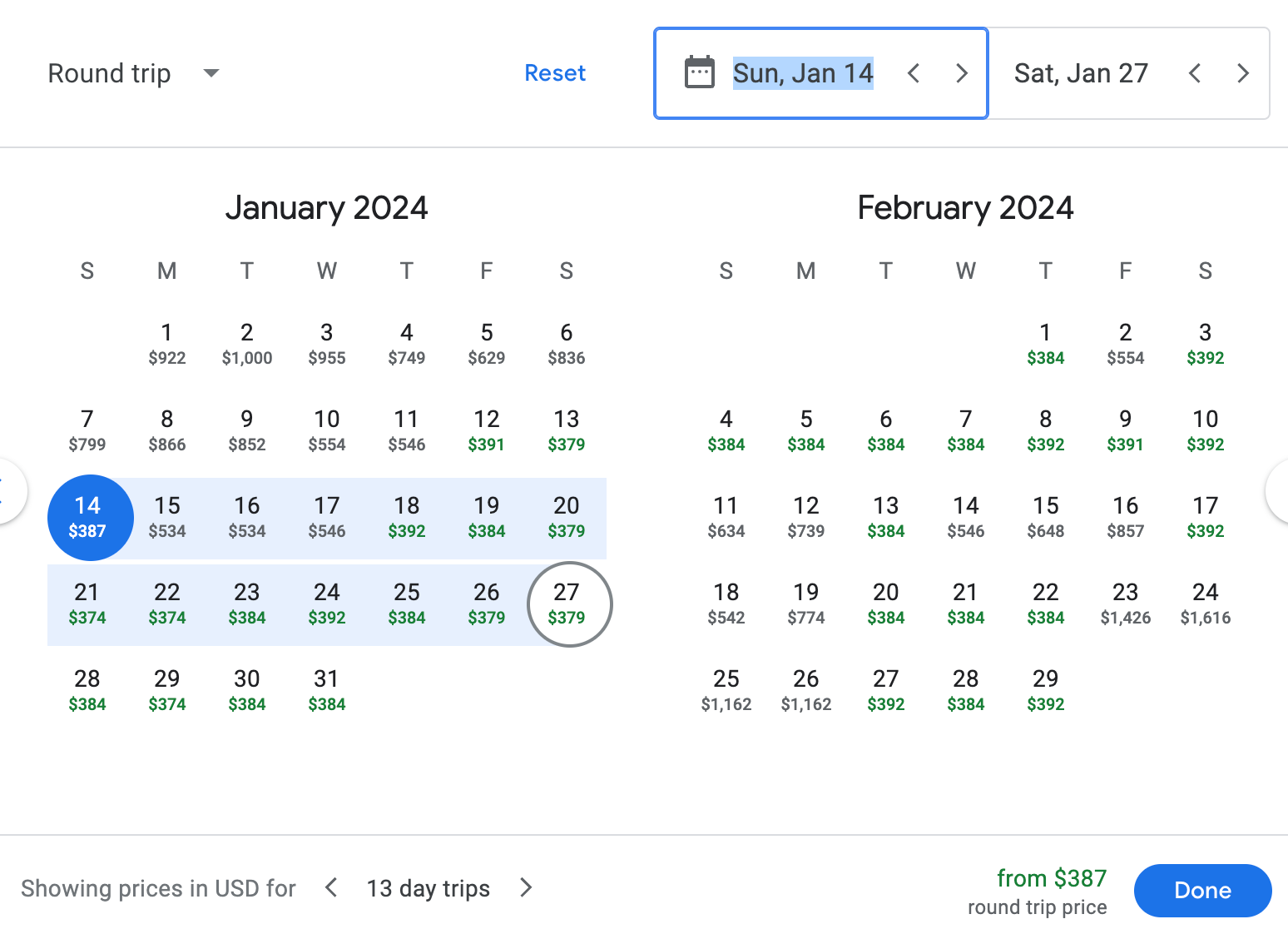The image size is (1288, 929).
Task: Click the right chevron beside 13 day trips
Action: coord(525,888)
